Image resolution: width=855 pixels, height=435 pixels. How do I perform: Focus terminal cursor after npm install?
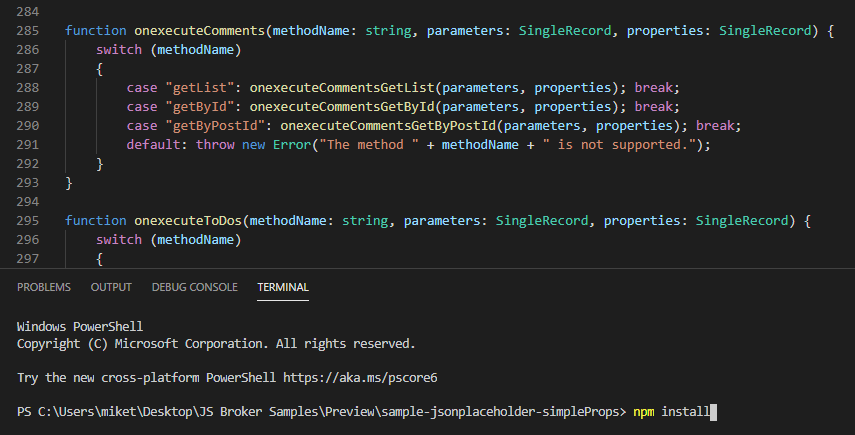click(713, 412)
